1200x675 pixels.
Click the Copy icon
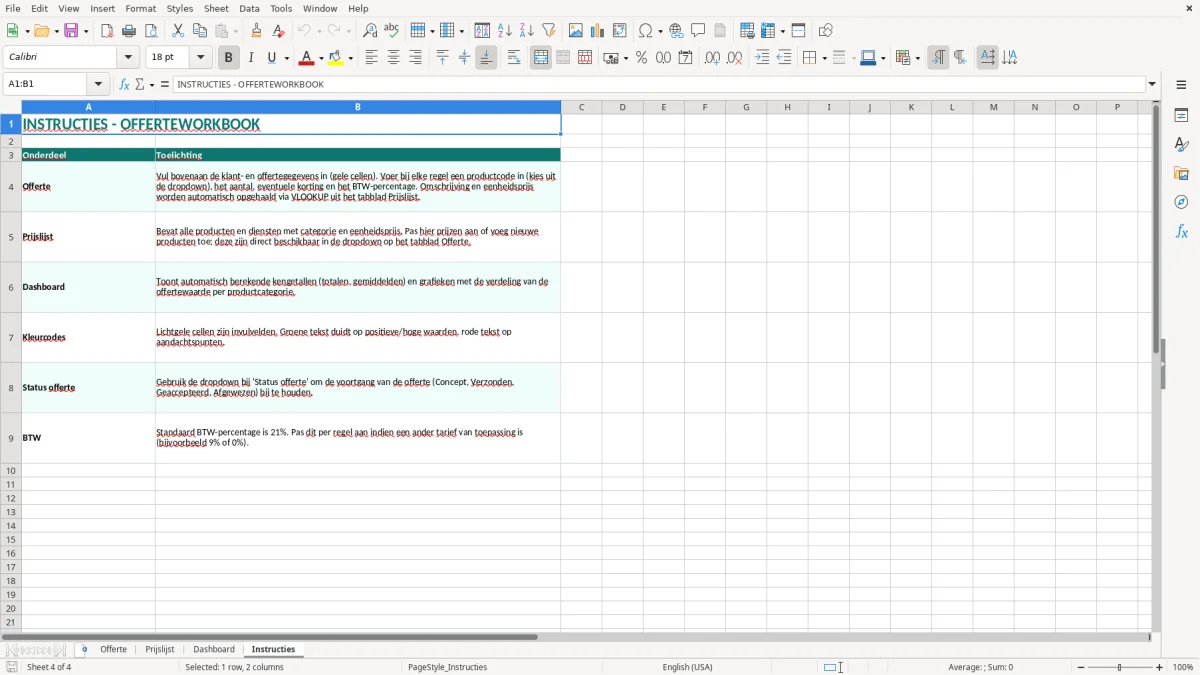coord(200,31)
